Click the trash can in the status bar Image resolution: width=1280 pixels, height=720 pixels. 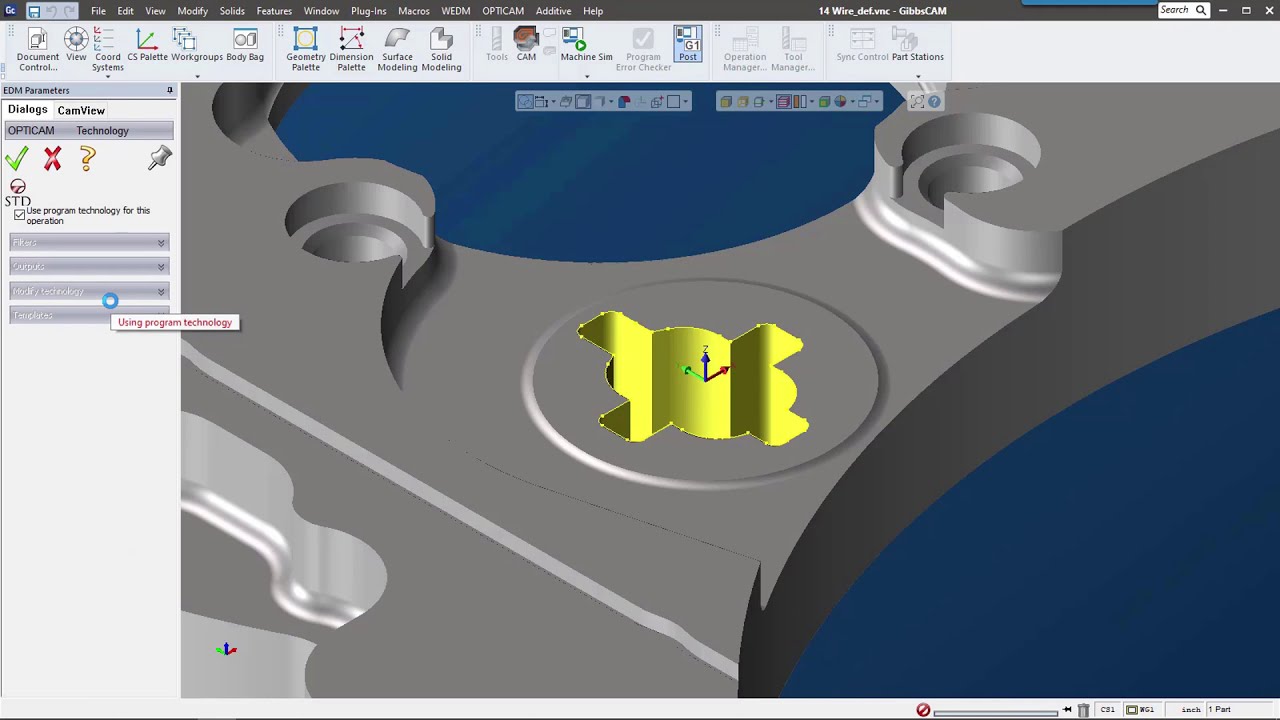click(x=1083, y=710)
